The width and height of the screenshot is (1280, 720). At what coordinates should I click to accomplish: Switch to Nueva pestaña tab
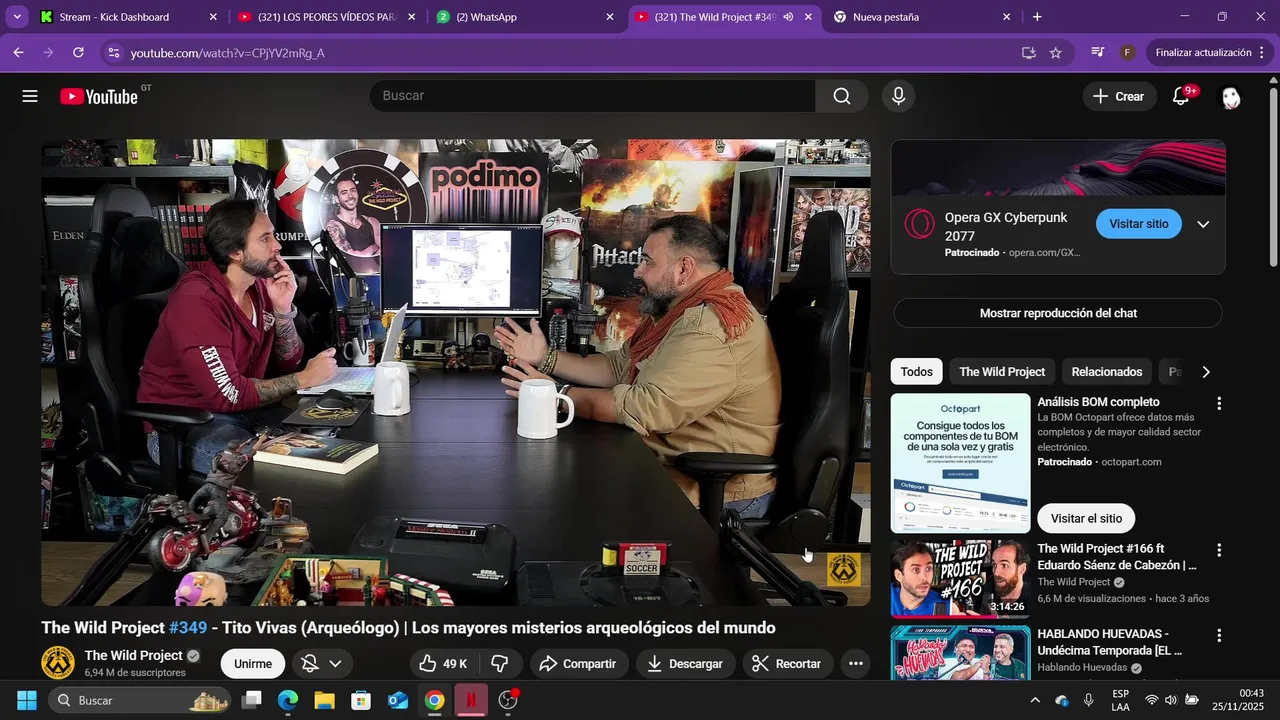tap(922, 17)
